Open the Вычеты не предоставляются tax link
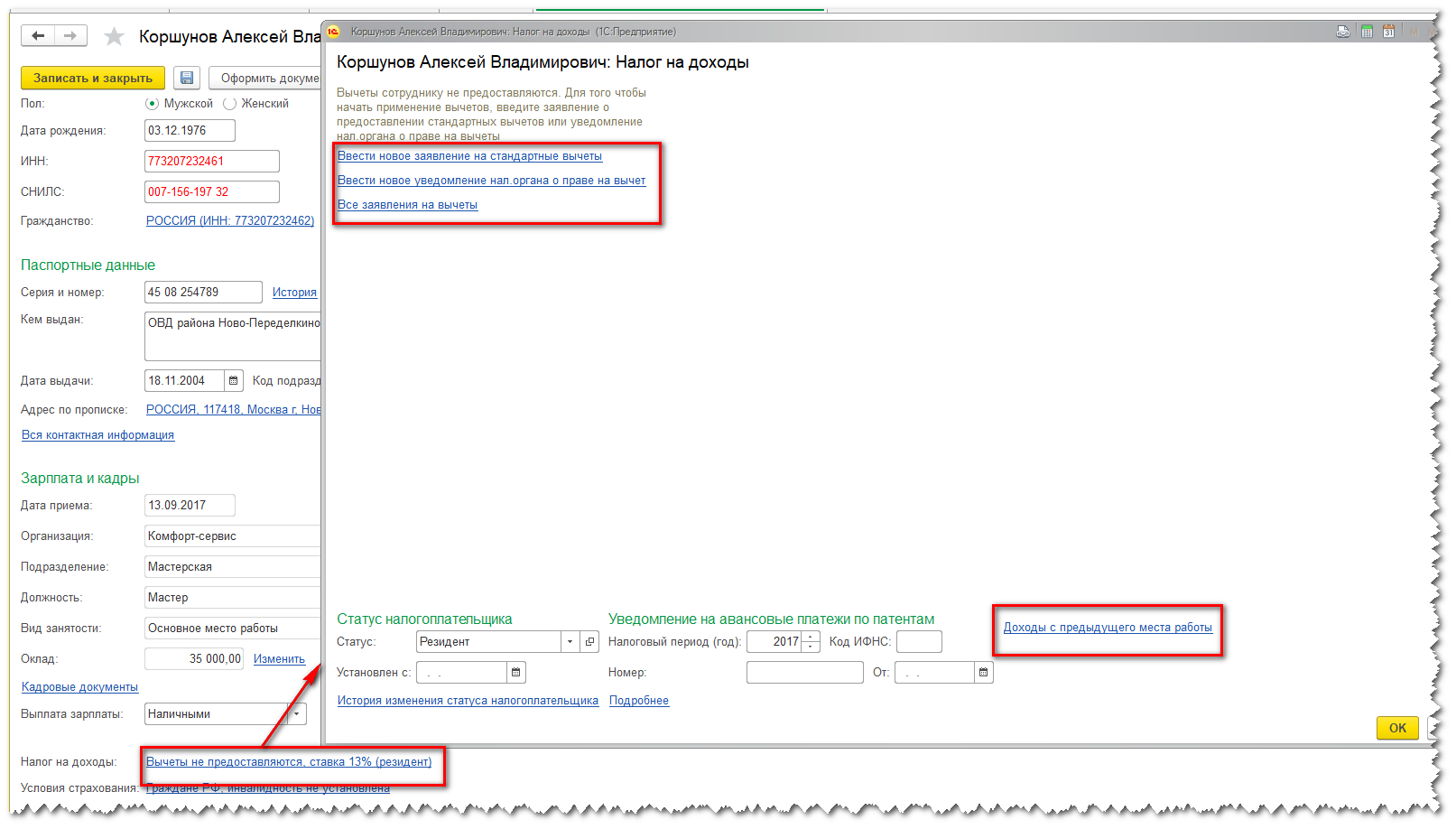 [289, 762]
